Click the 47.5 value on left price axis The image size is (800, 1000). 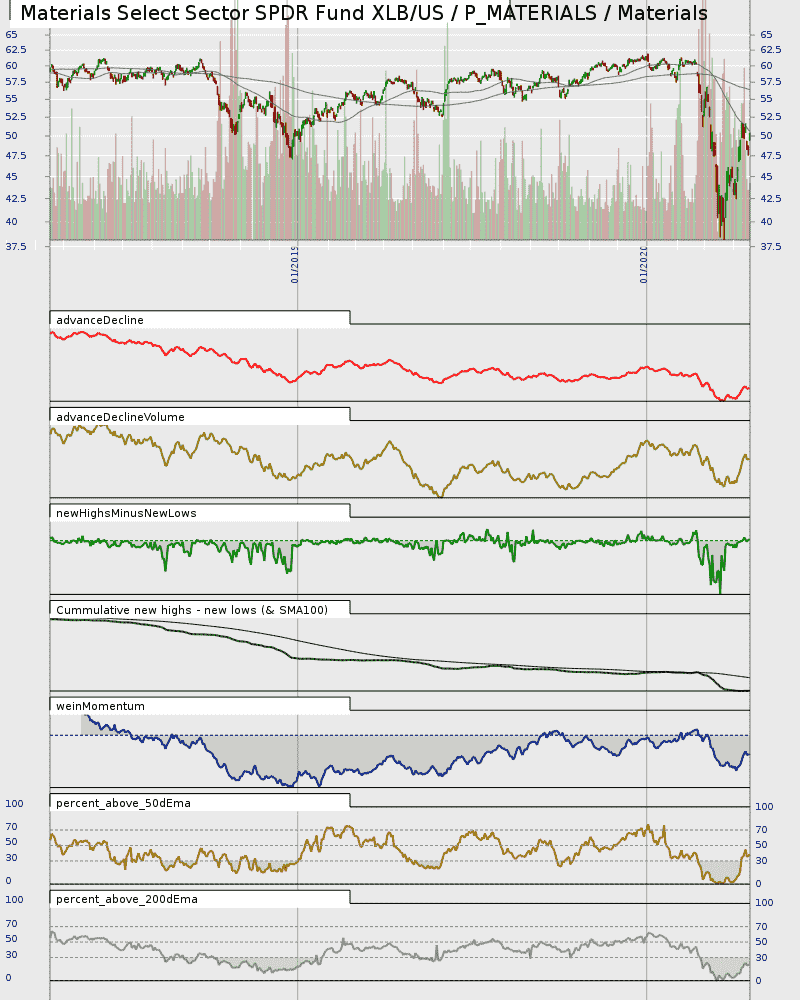[16, 156]
